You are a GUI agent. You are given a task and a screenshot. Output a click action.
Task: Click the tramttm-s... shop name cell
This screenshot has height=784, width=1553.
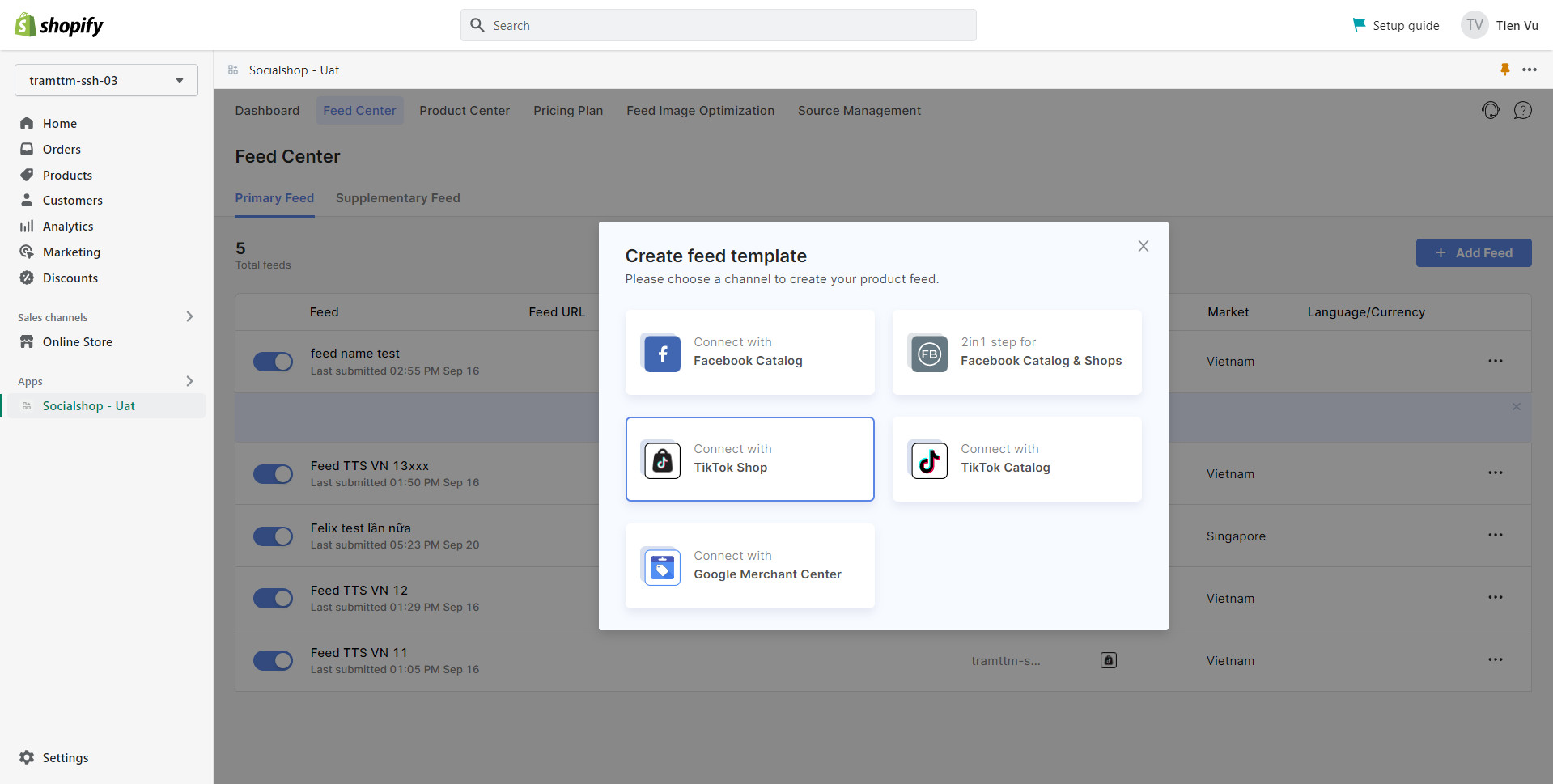click(x=1006, y=660)
